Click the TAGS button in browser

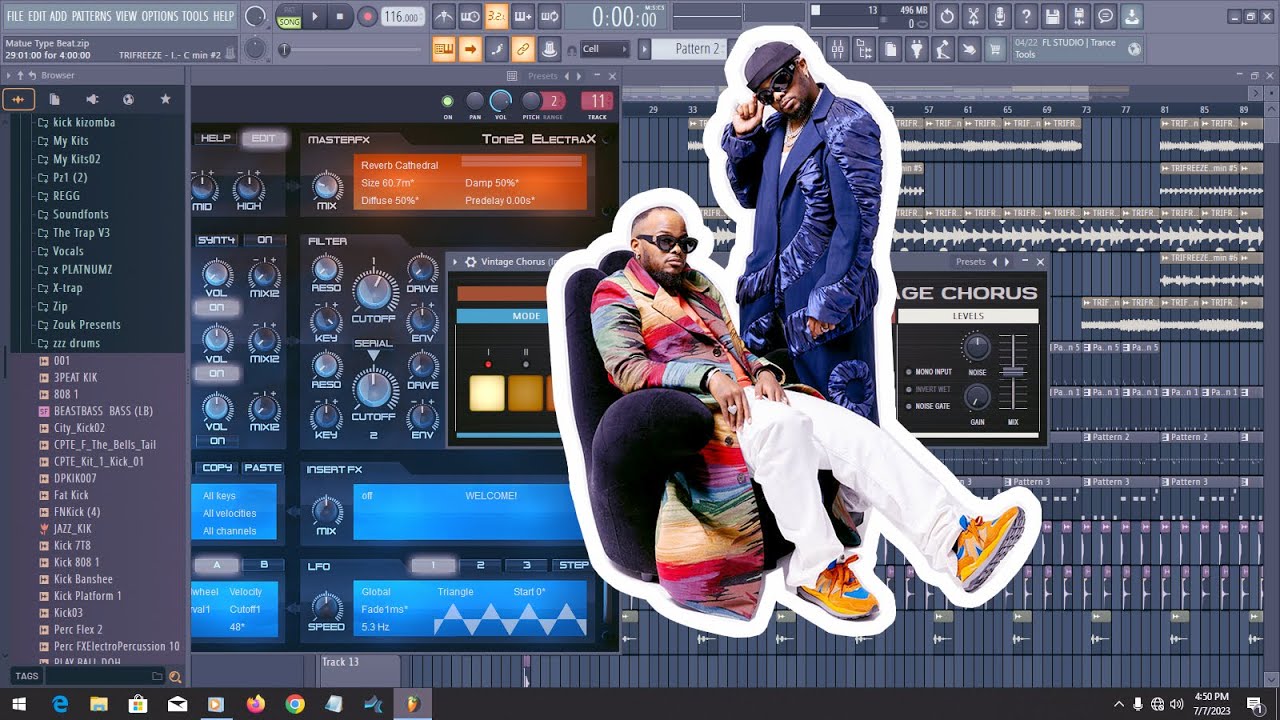tap(27, 676)
